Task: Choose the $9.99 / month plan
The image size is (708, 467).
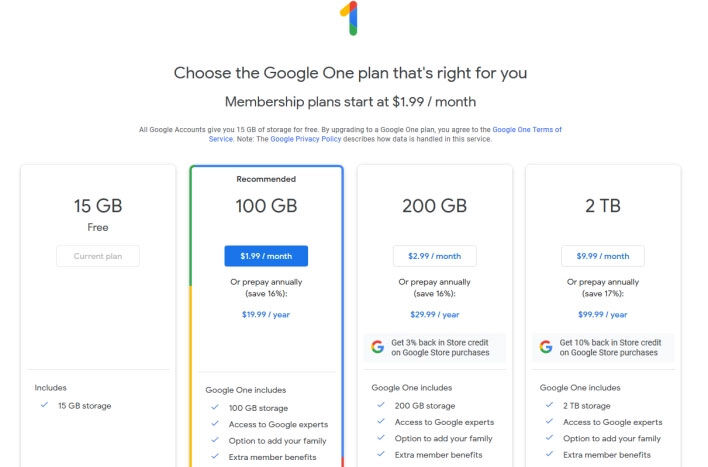Action: coord(602,256)
